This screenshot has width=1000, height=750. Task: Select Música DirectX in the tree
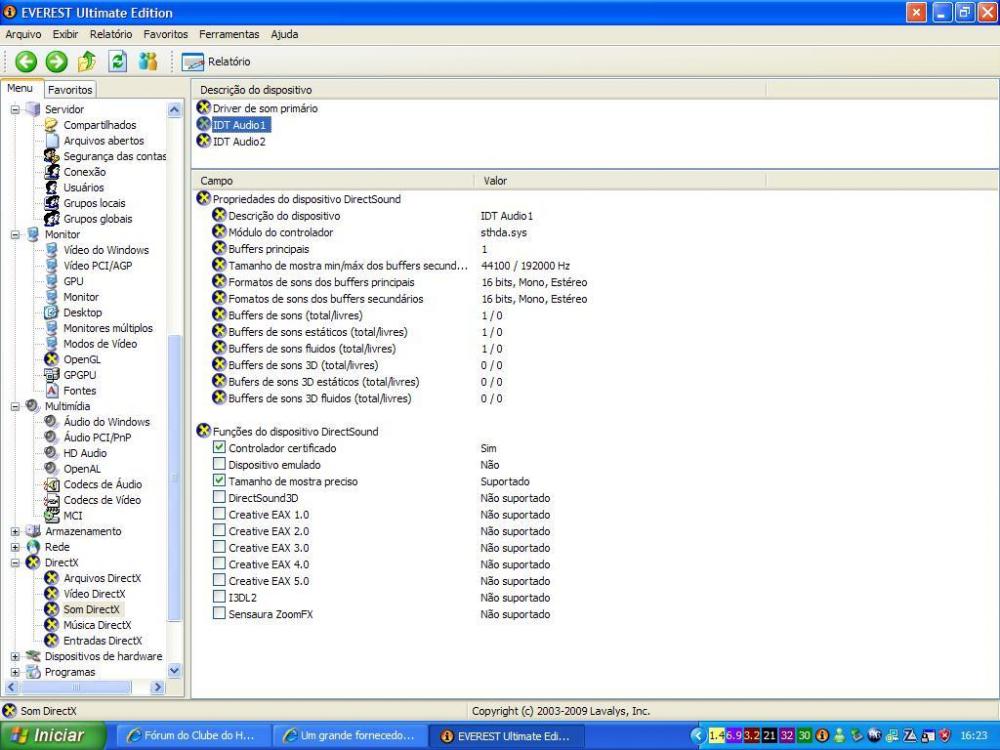pos(97,625)
